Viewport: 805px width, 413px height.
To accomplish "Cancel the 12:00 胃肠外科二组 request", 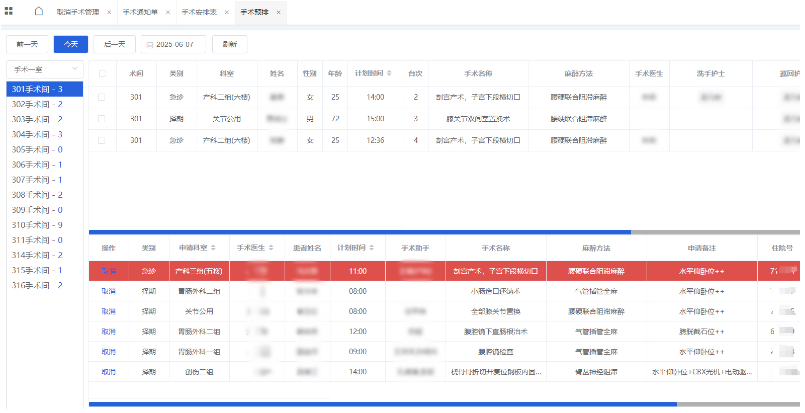I will pos(108,332).
